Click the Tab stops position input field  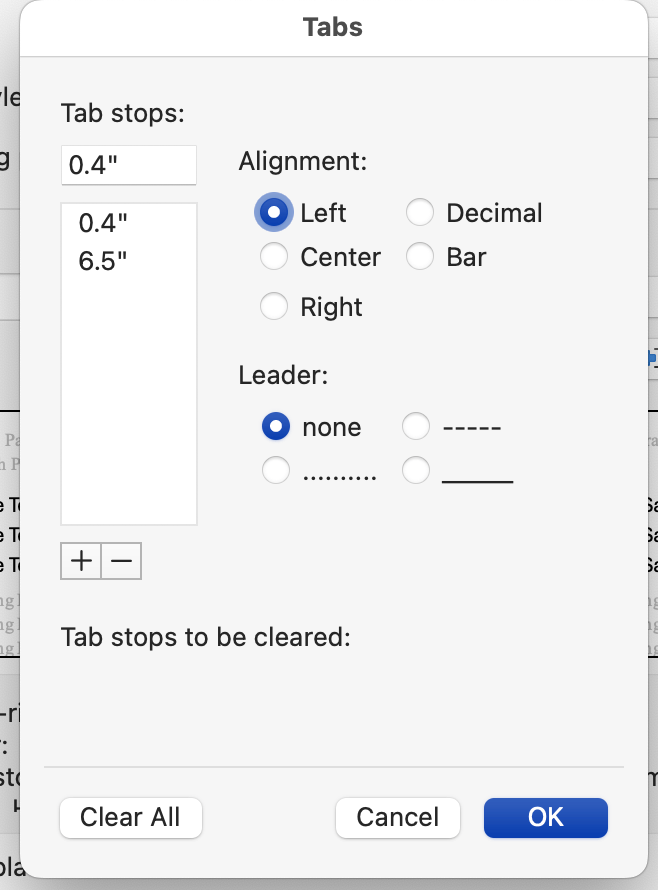click(129, 165)
